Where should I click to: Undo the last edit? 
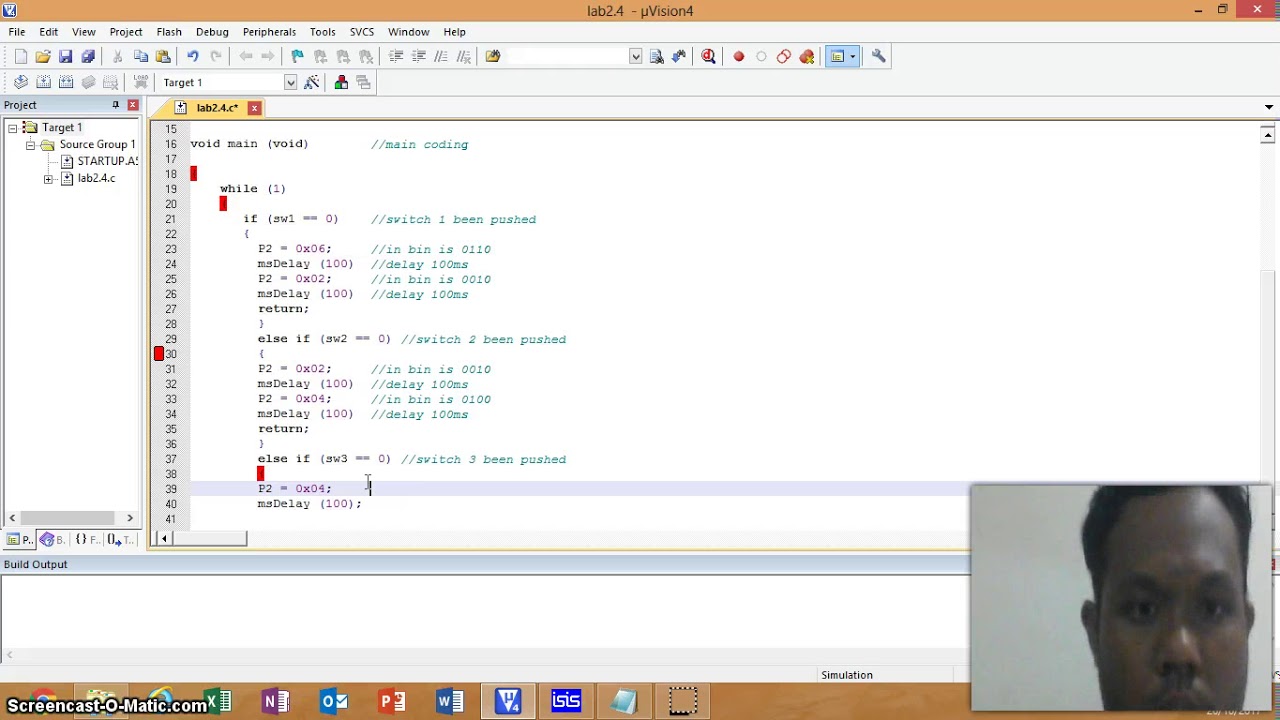(x=192, y=57)
